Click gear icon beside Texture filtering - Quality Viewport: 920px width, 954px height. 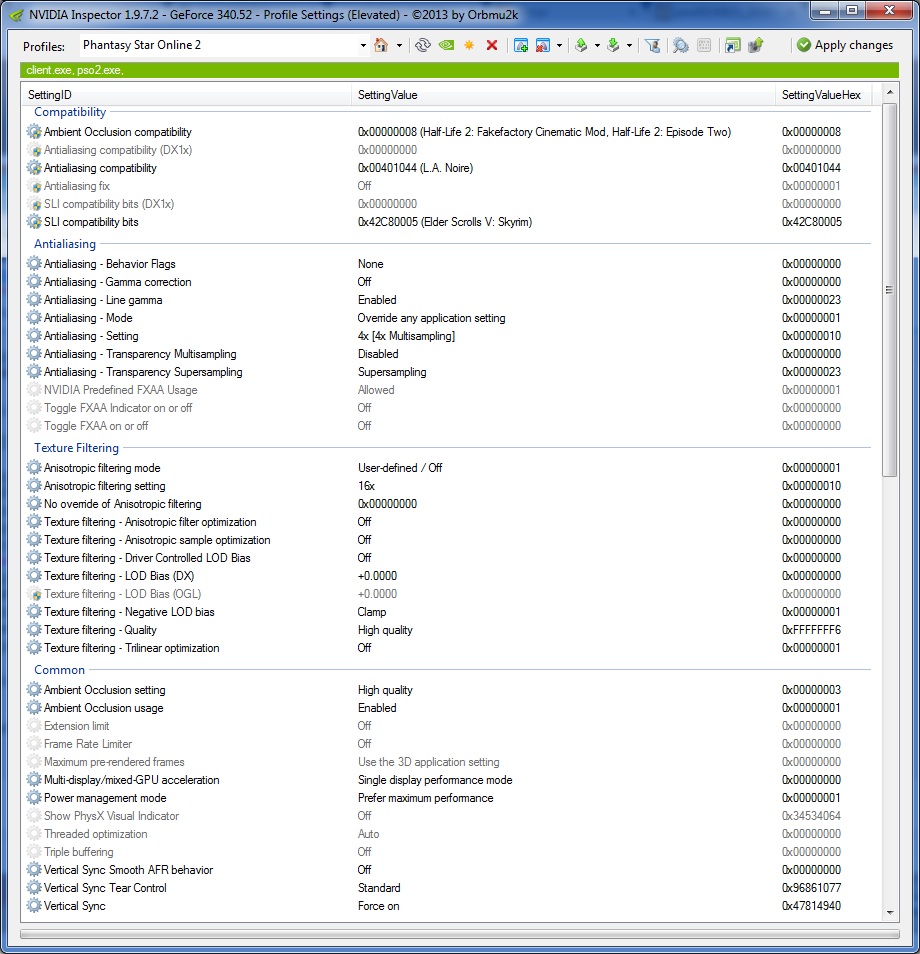point(34,630)
